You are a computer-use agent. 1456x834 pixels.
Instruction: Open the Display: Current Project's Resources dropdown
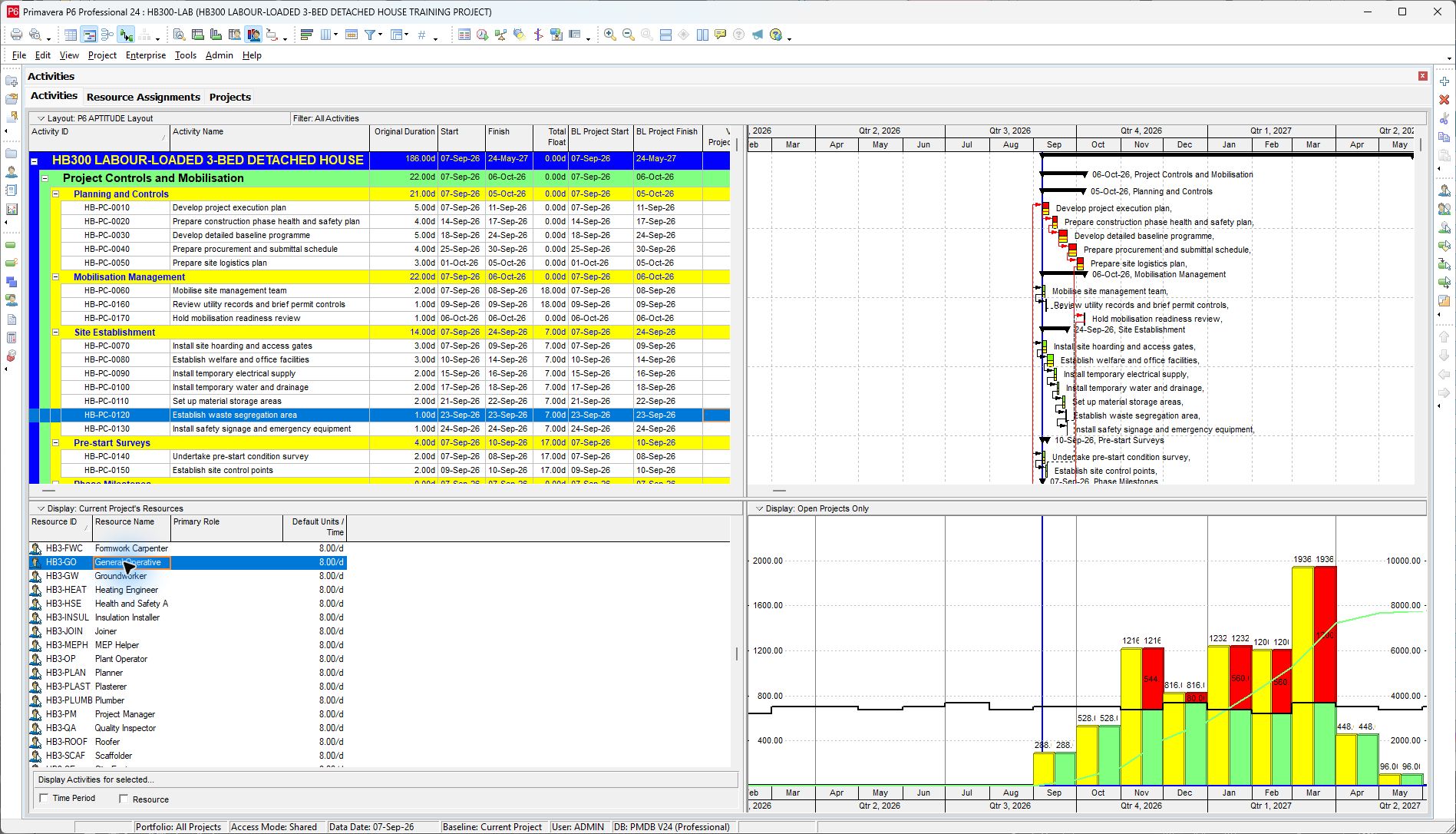point(111,508)
